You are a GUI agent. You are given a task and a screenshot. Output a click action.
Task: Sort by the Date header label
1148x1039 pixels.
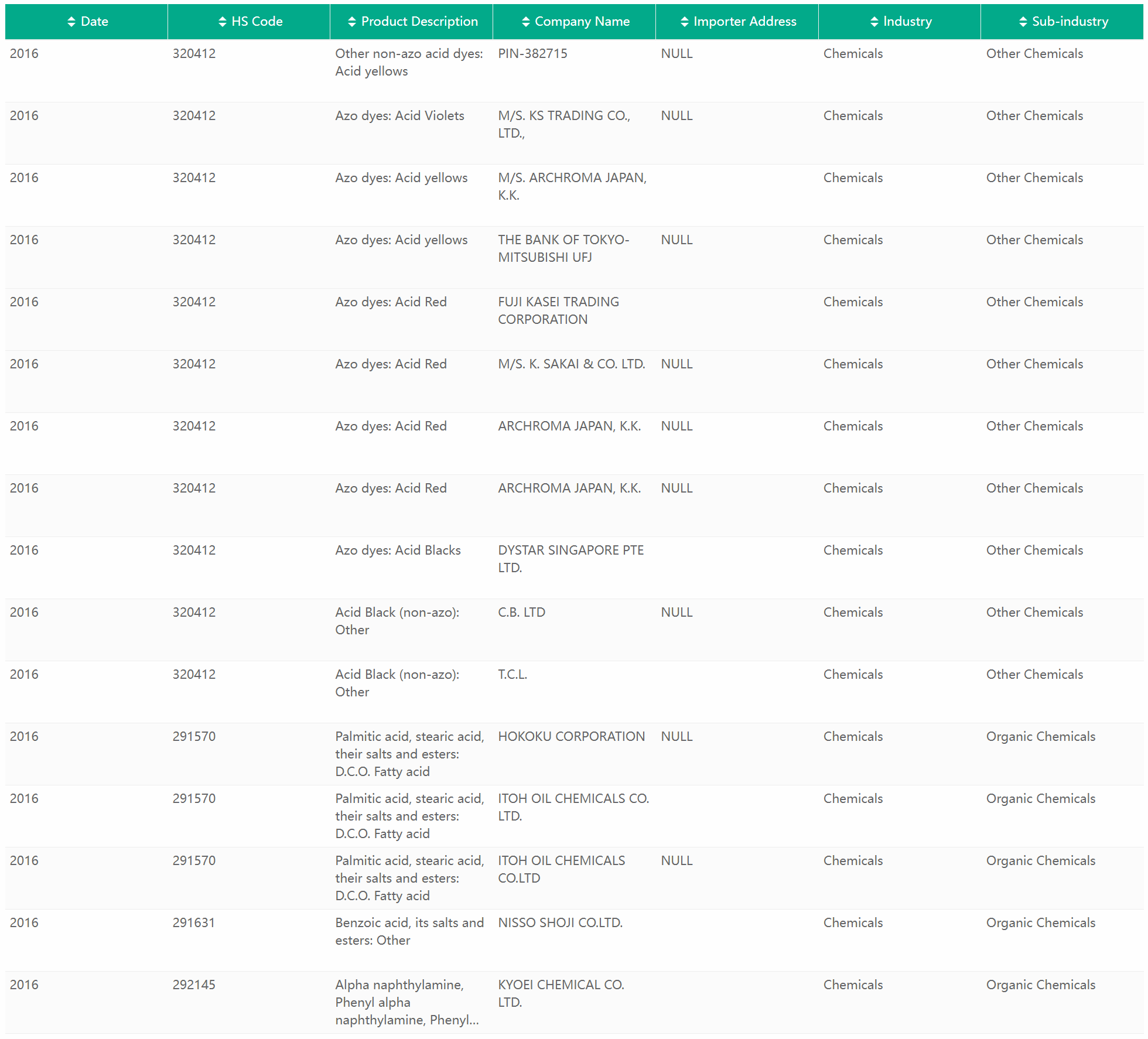[x=95, y=22]
